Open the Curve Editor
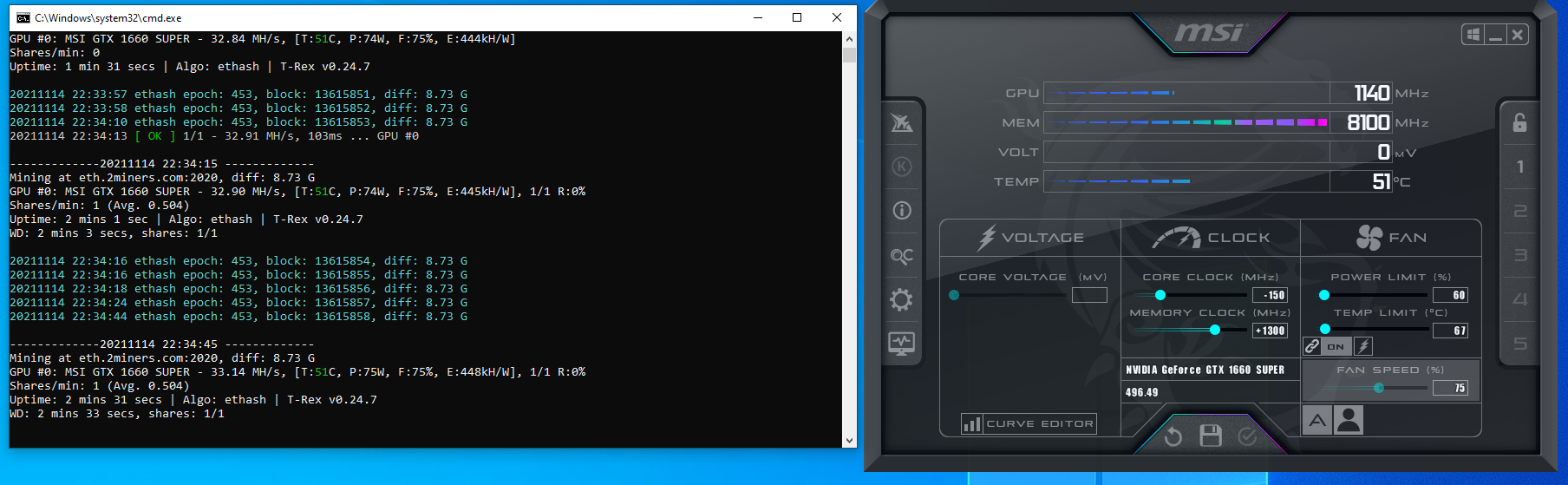 [x=1029, y=423]
